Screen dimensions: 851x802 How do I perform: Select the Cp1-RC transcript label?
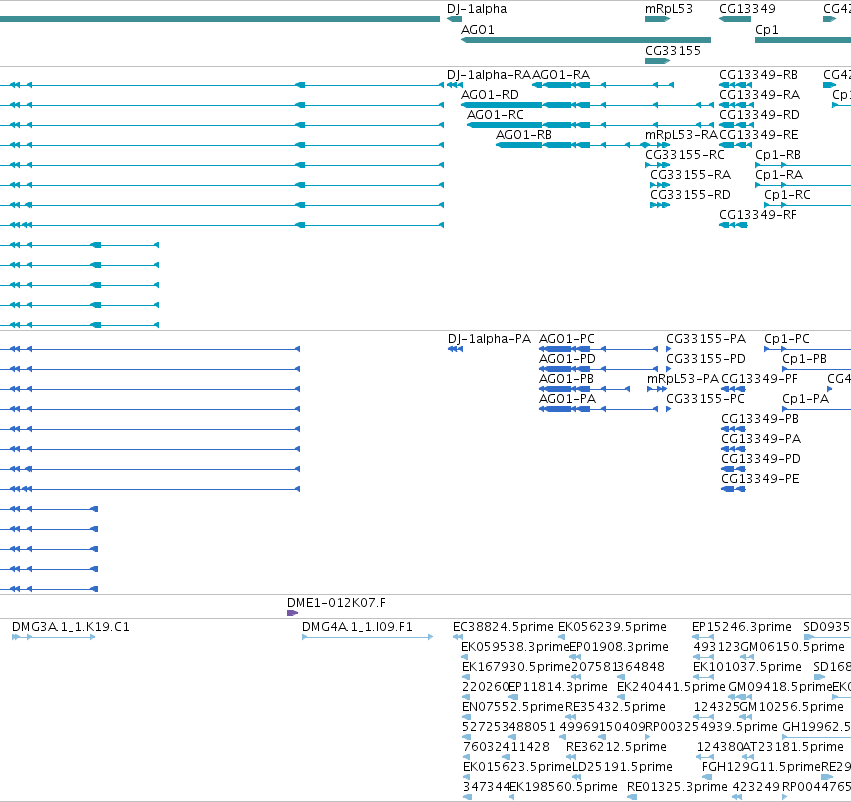pyautogui.click(x=787, y=194)
